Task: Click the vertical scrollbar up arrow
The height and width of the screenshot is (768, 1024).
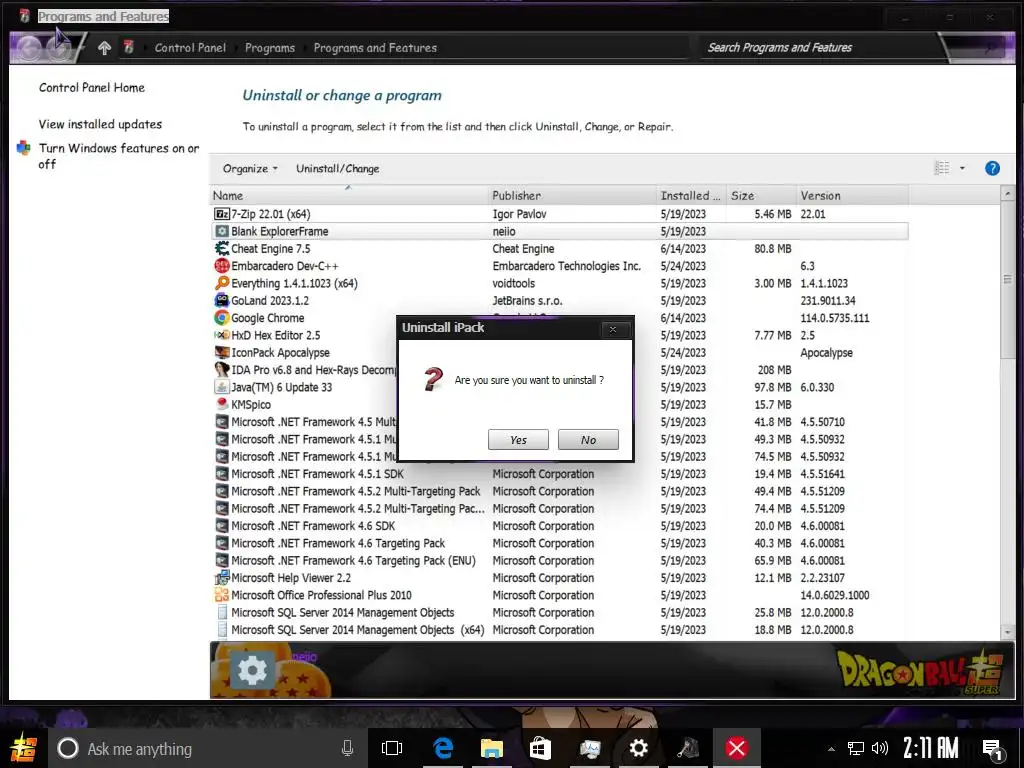Action: coord(1008,194)
